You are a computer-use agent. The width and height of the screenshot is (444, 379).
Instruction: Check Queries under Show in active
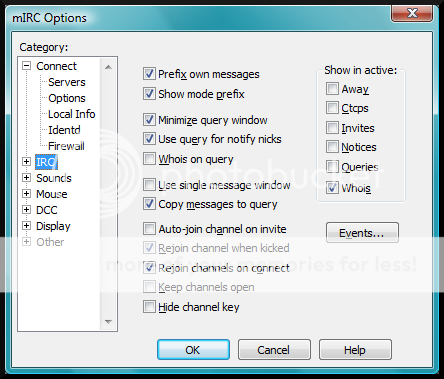point(332,167)
